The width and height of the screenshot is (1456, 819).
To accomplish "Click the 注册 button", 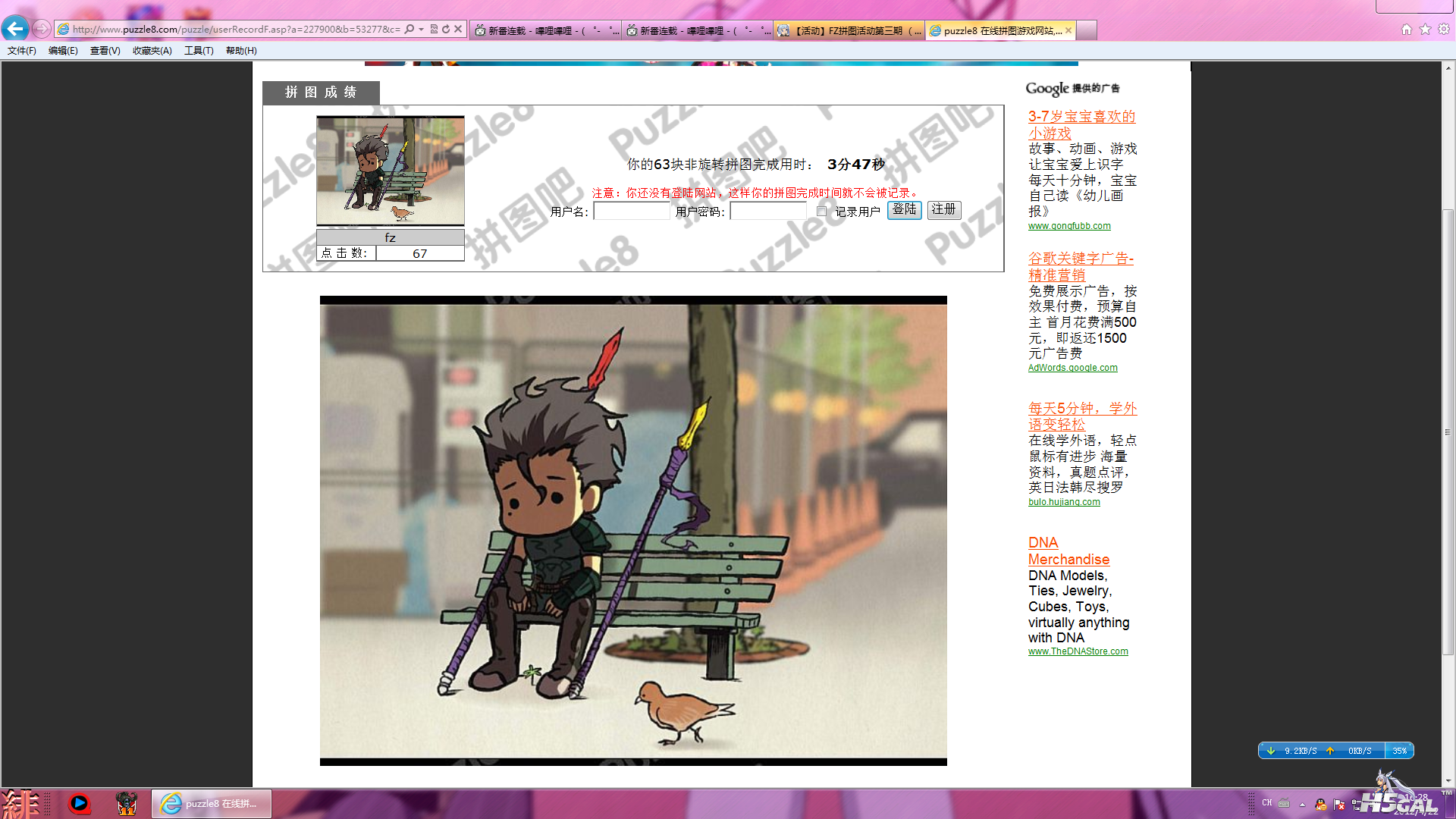I will 944,210.
